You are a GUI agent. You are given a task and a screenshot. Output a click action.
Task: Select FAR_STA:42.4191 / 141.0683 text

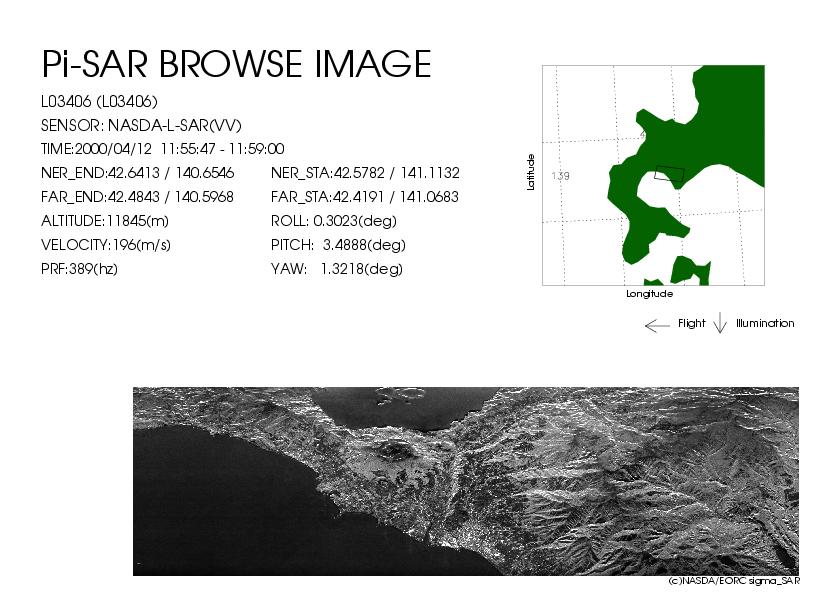point(365,197)
